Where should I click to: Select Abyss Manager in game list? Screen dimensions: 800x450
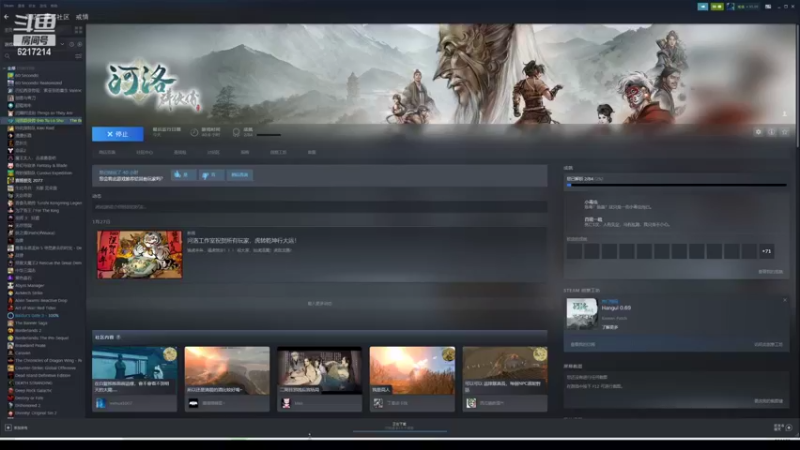(x=29, y=285)
